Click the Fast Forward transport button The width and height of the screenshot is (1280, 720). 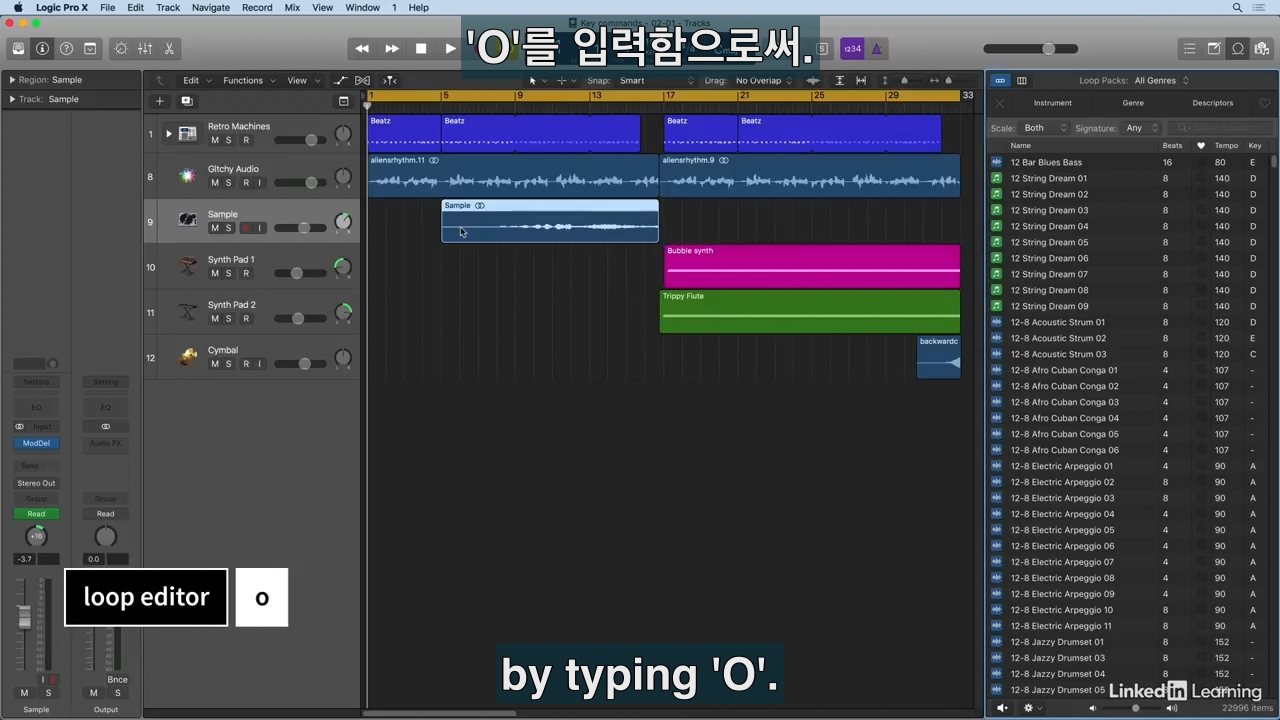click(392, 48)
